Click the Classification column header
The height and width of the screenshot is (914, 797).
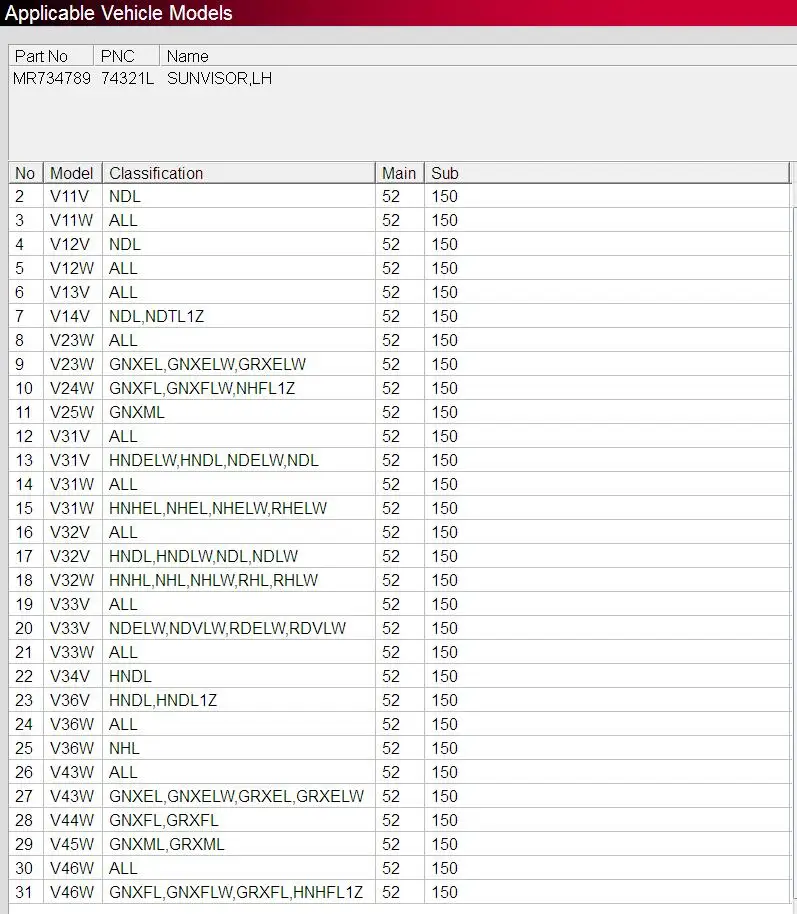[238, 173]
